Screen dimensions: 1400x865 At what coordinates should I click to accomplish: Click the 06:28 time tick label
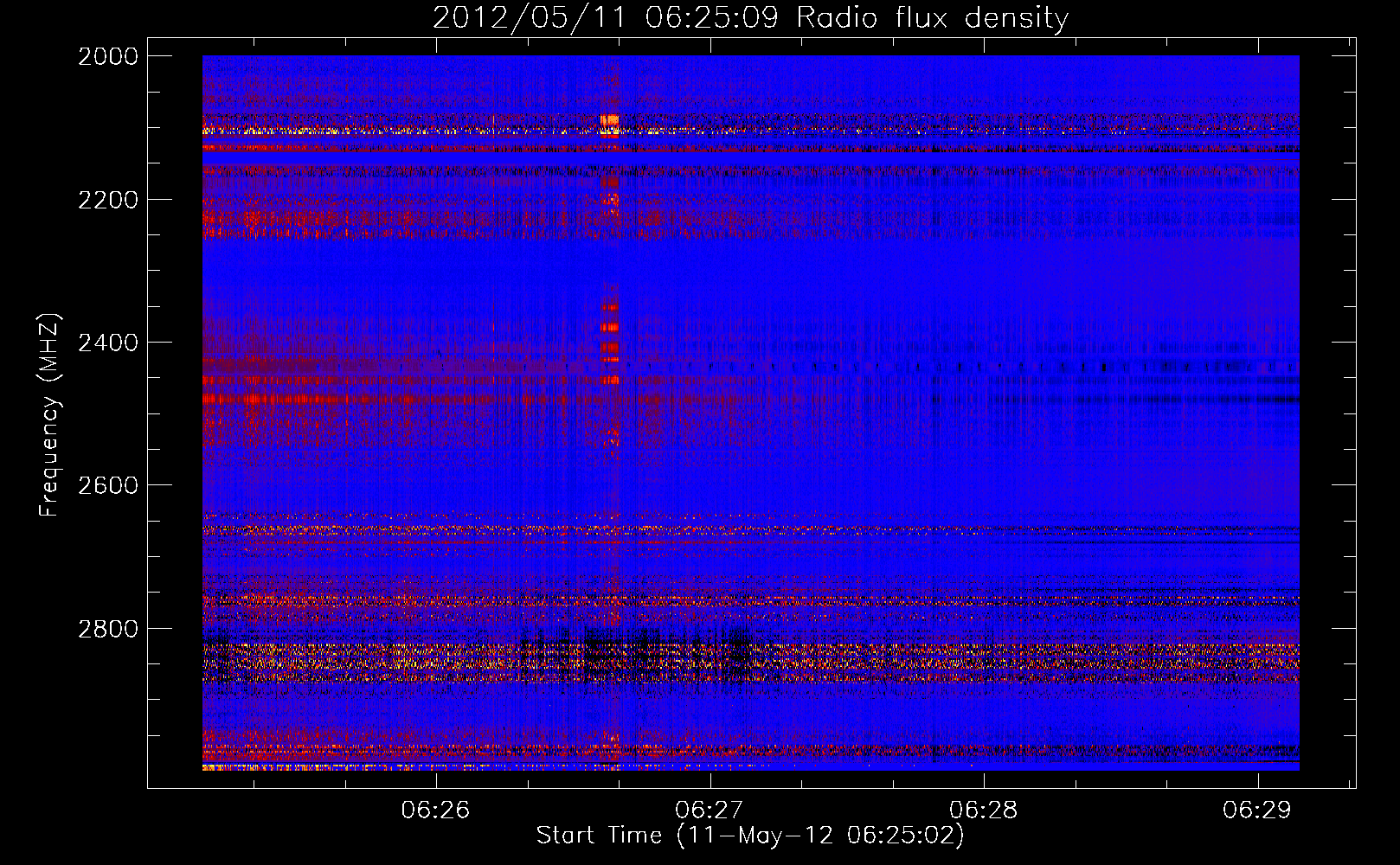tap(984, 810)
